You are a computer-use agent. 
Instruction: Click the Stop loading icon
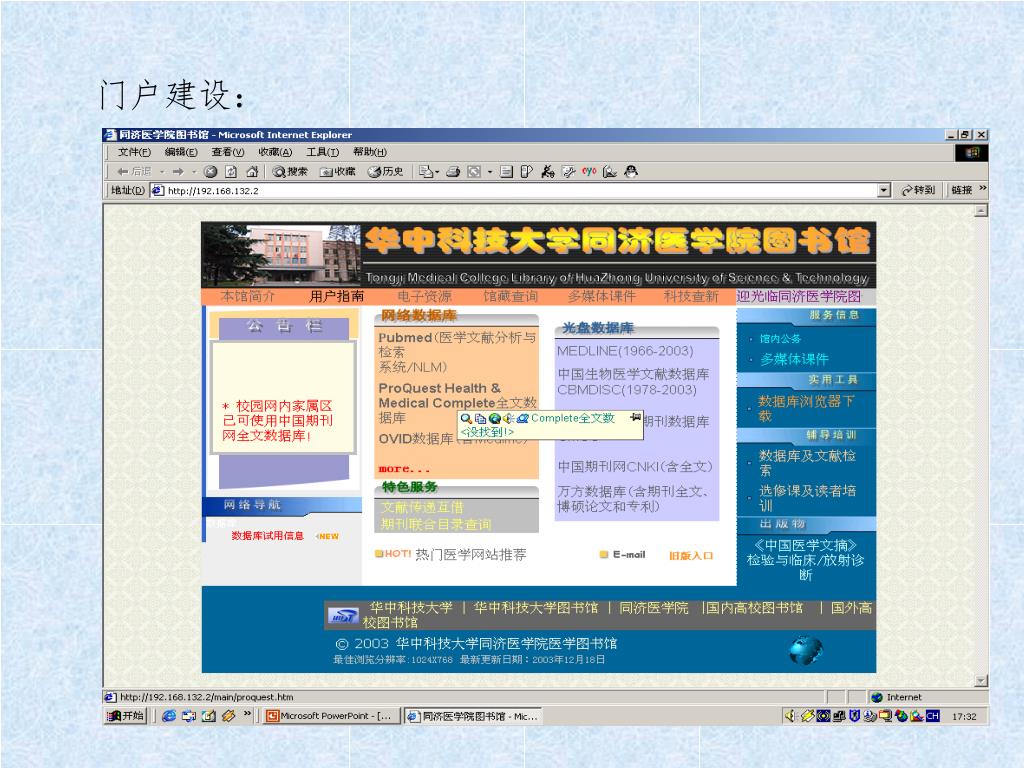211,171
